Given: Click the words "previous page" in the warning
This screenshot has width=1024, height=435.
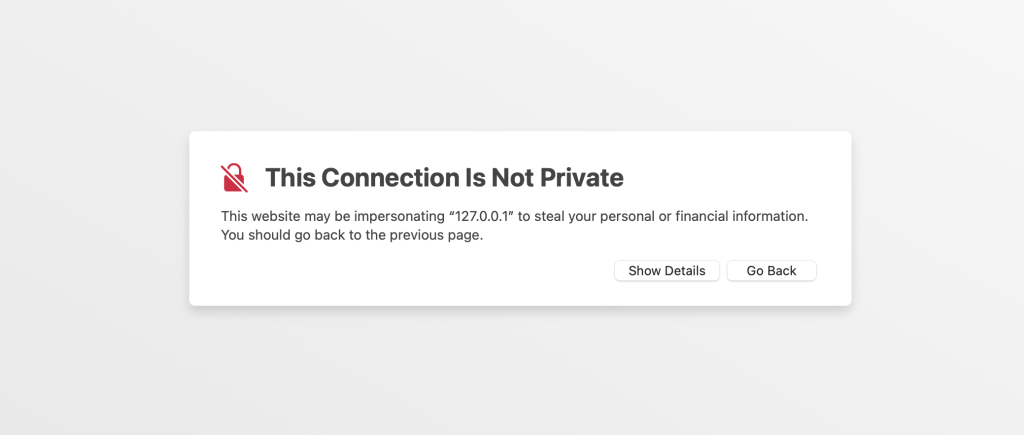Looking at the screenshot, I should 441,236.
